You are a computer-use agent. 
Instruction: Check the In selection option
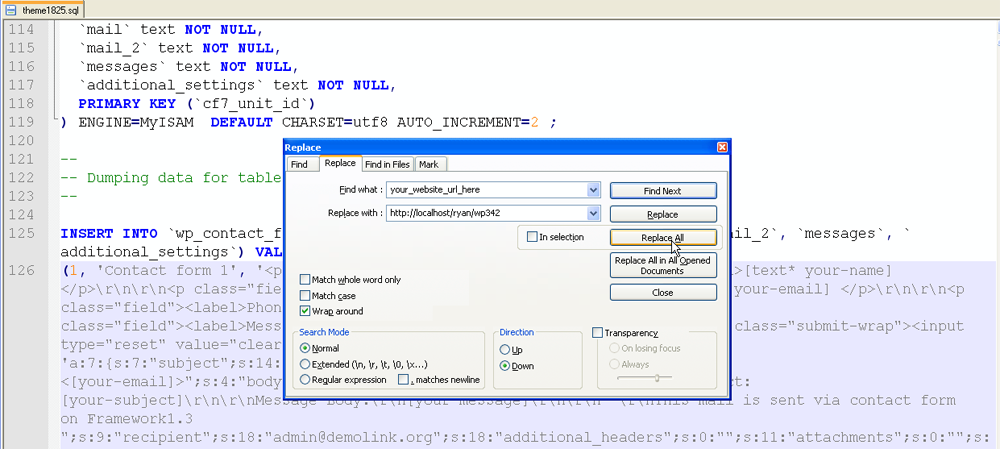pyautogui.click(x=532, y=237)
